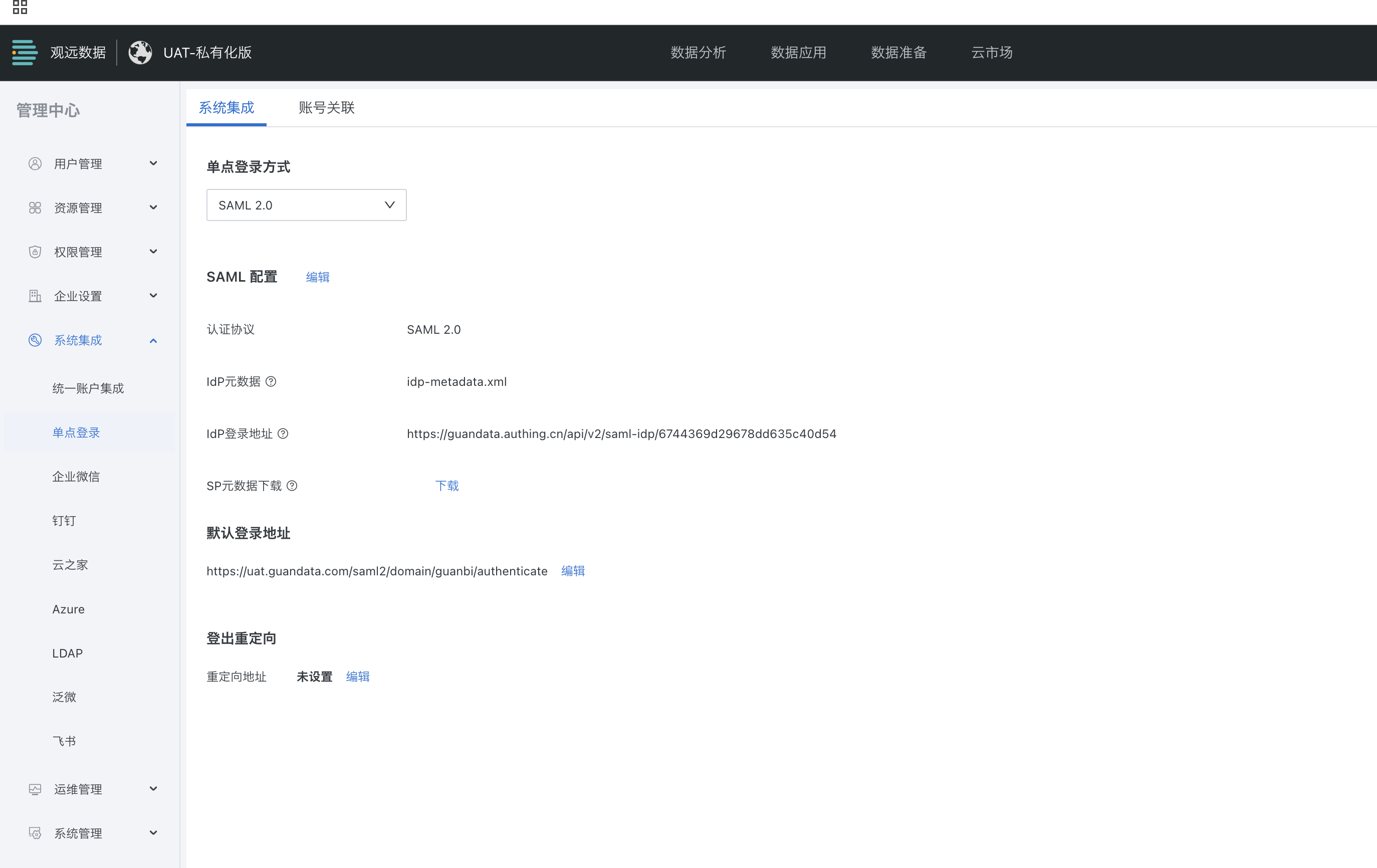Click the uat.guandata.com default login URL
Image resolution: width=1377 pixels, height=868 pixels.
(377, 571)
